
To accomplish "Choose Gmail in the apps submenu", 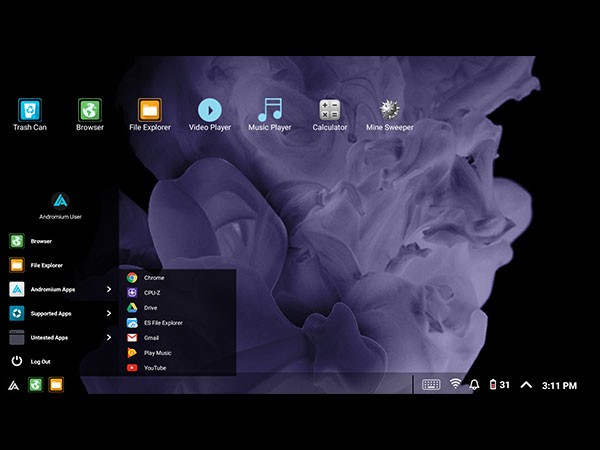I will tap(151, 338).
